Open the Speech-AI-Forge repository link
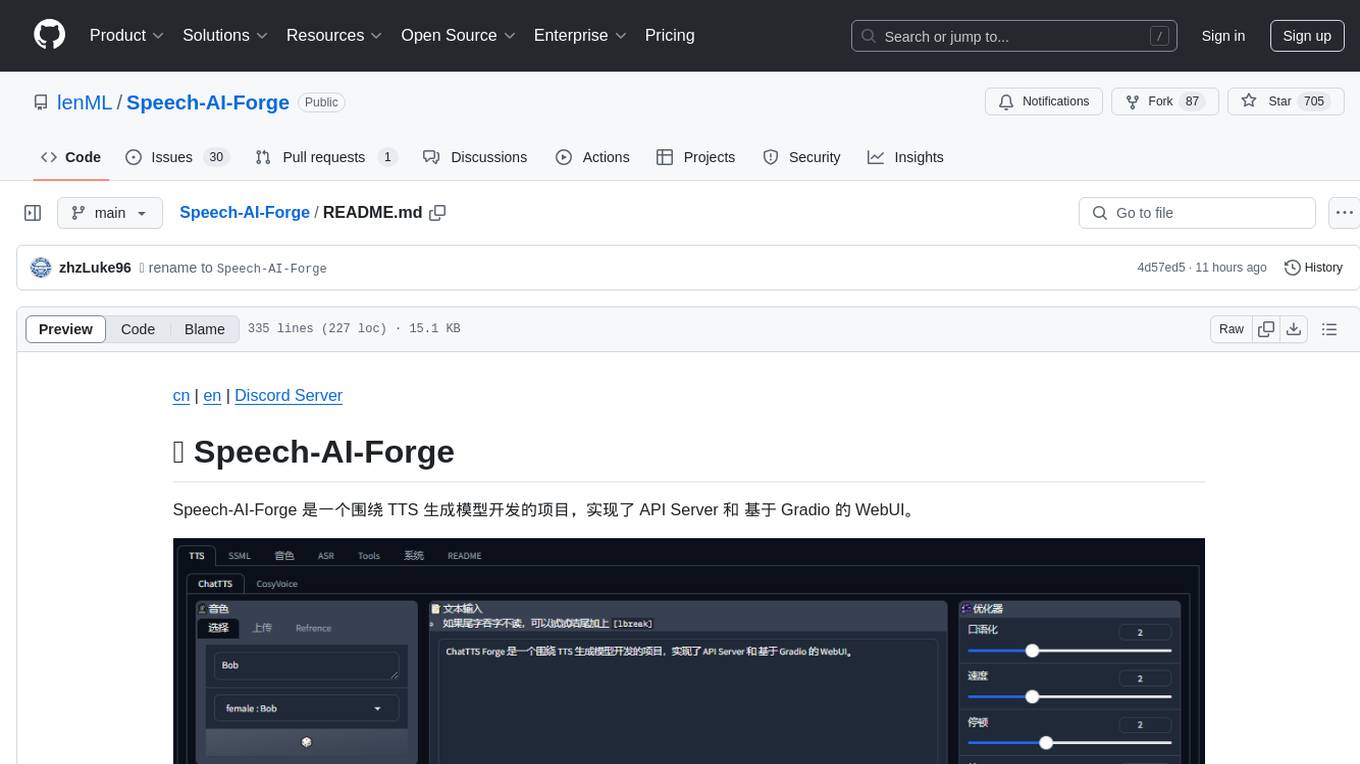The image size is (1360, 764). 208,102
